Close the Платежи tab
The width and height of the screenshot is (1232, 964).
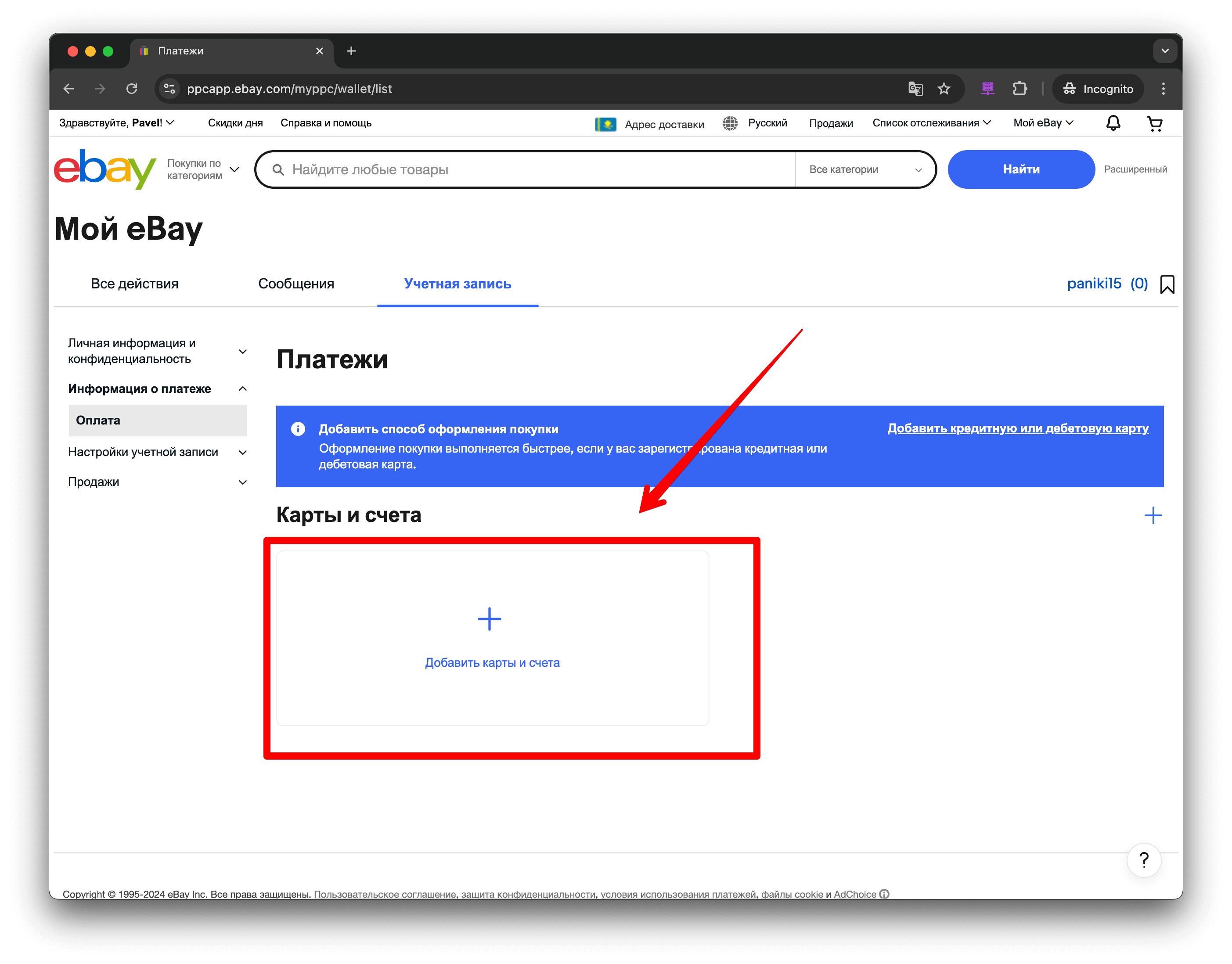click(x=320, y=51)
